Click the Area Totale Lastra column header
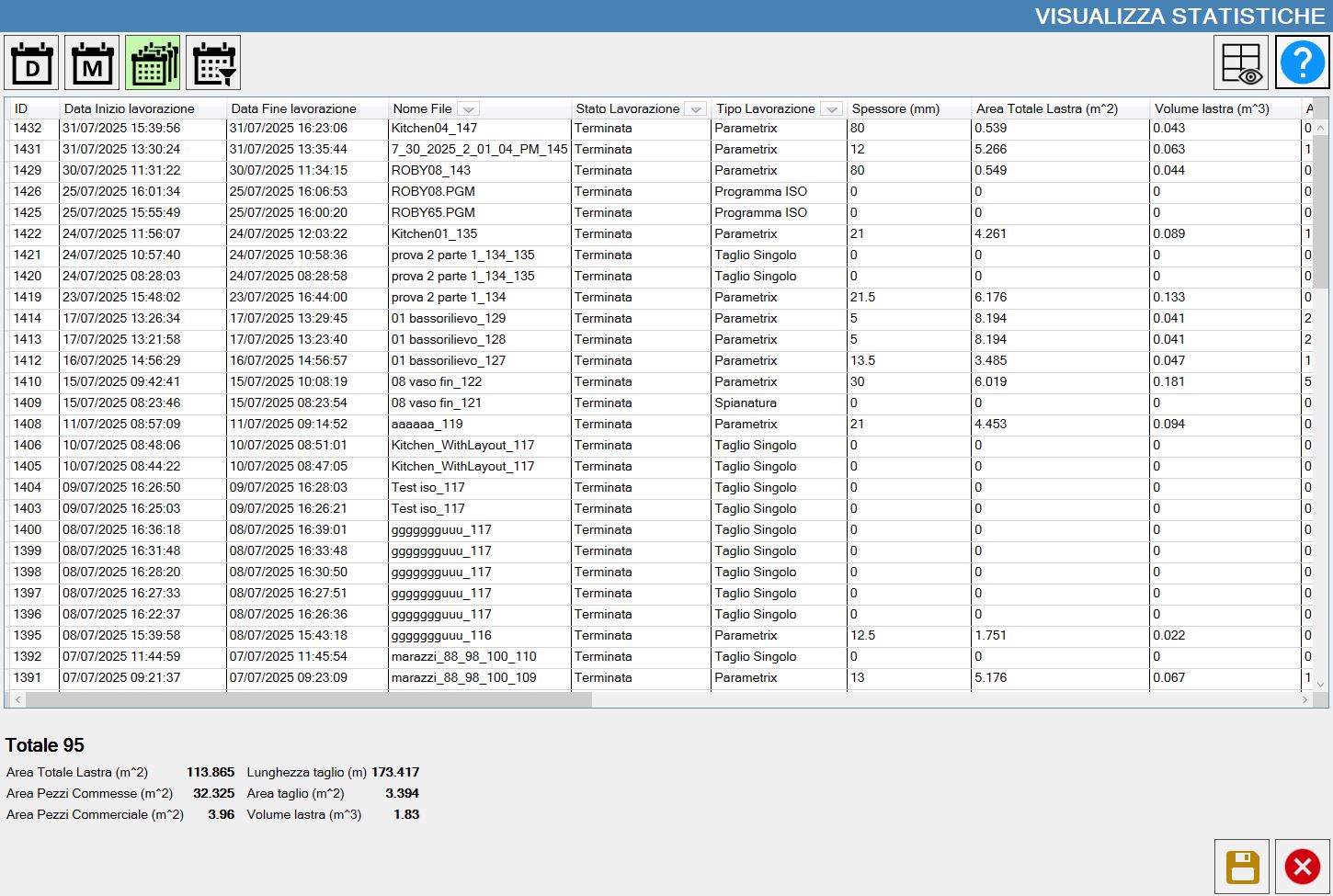 tap(1060, 108)
